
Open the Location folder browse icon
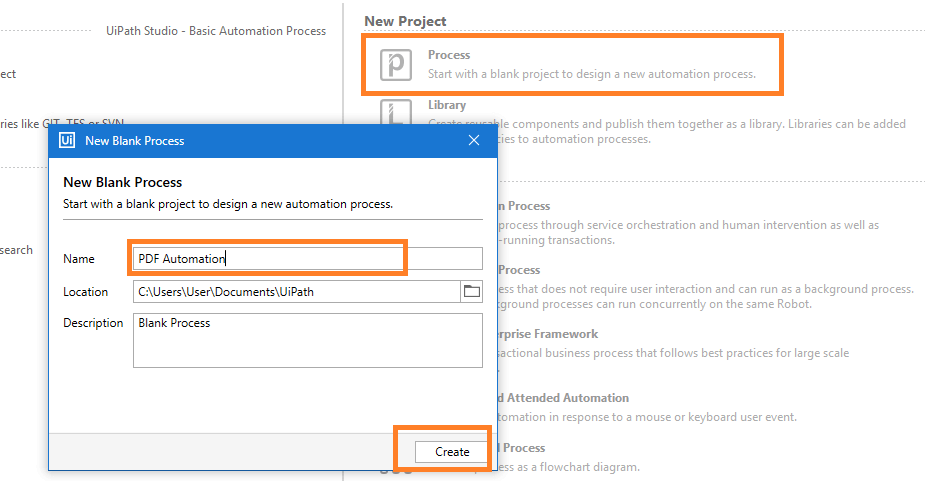(x=471, y=292)
